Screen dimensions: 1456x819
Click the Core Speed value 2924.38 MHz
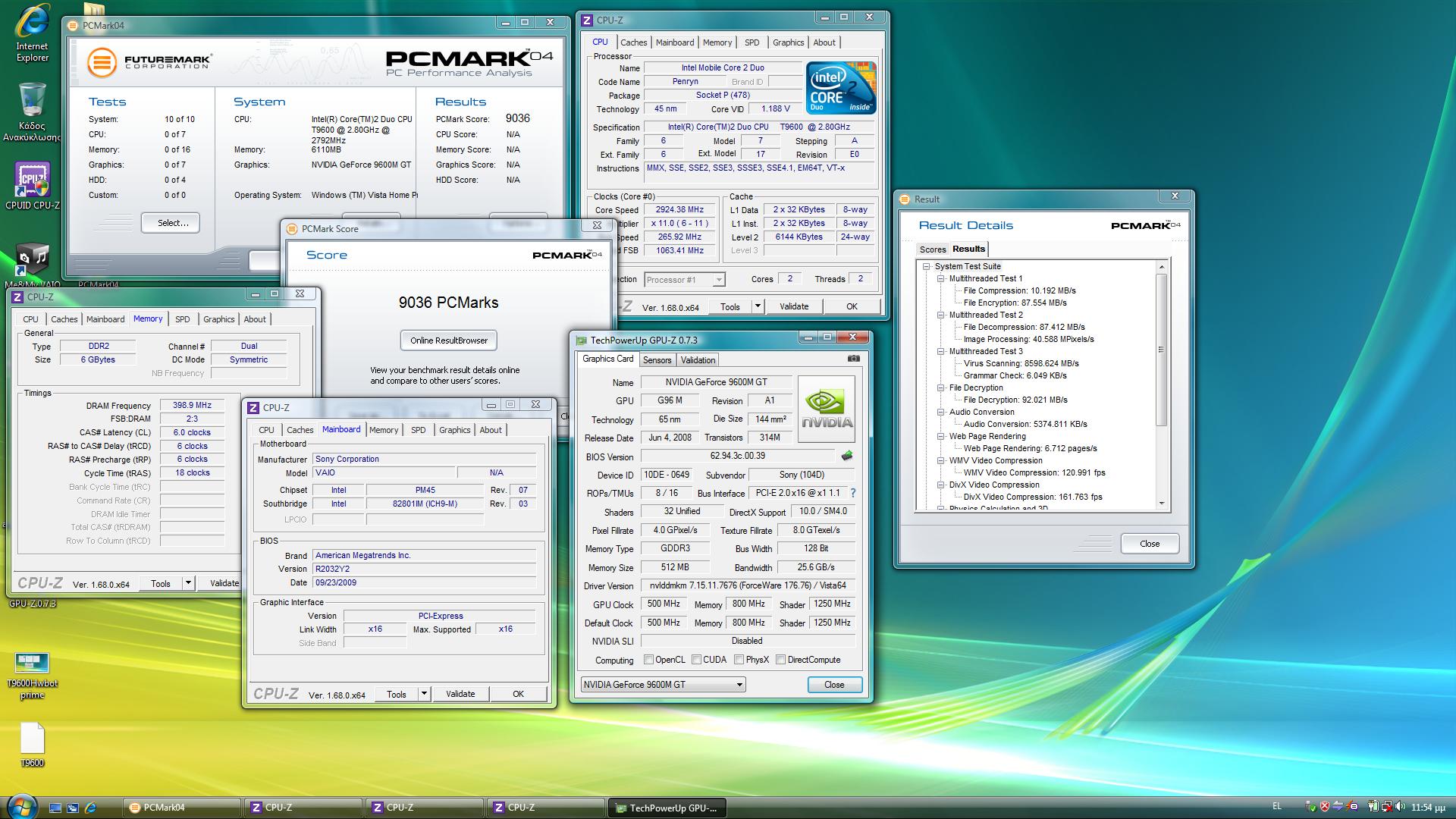(x=680, y=210)
